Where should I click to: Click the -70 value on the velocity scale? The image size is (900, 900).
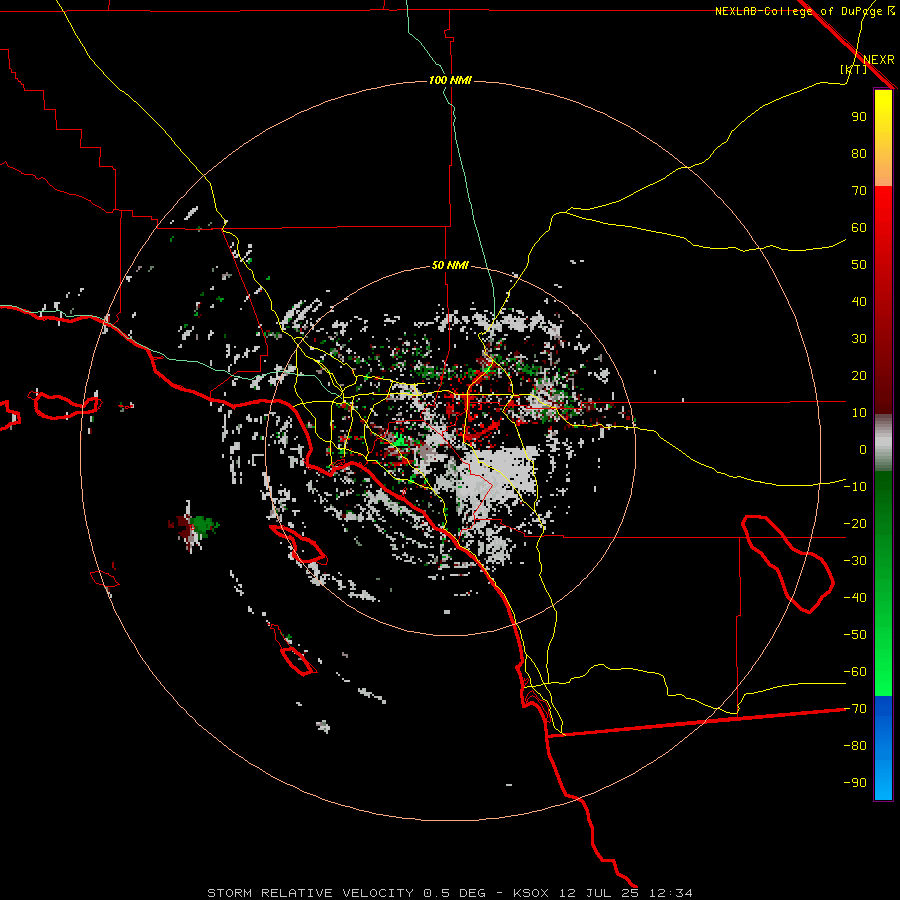pyautogui.click(x=855, y=709)
